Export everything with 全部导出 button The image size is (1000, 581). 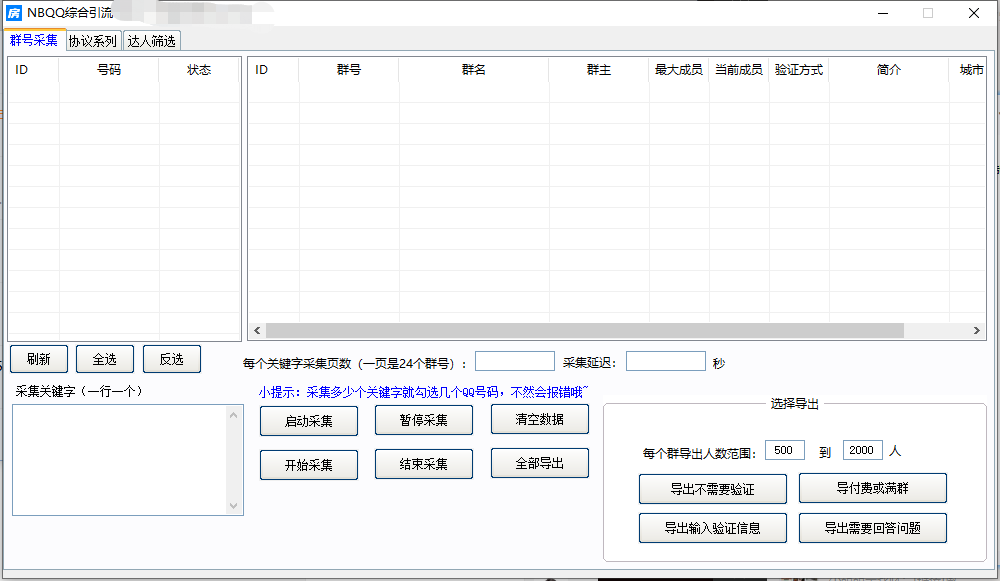tap(539, 463)
